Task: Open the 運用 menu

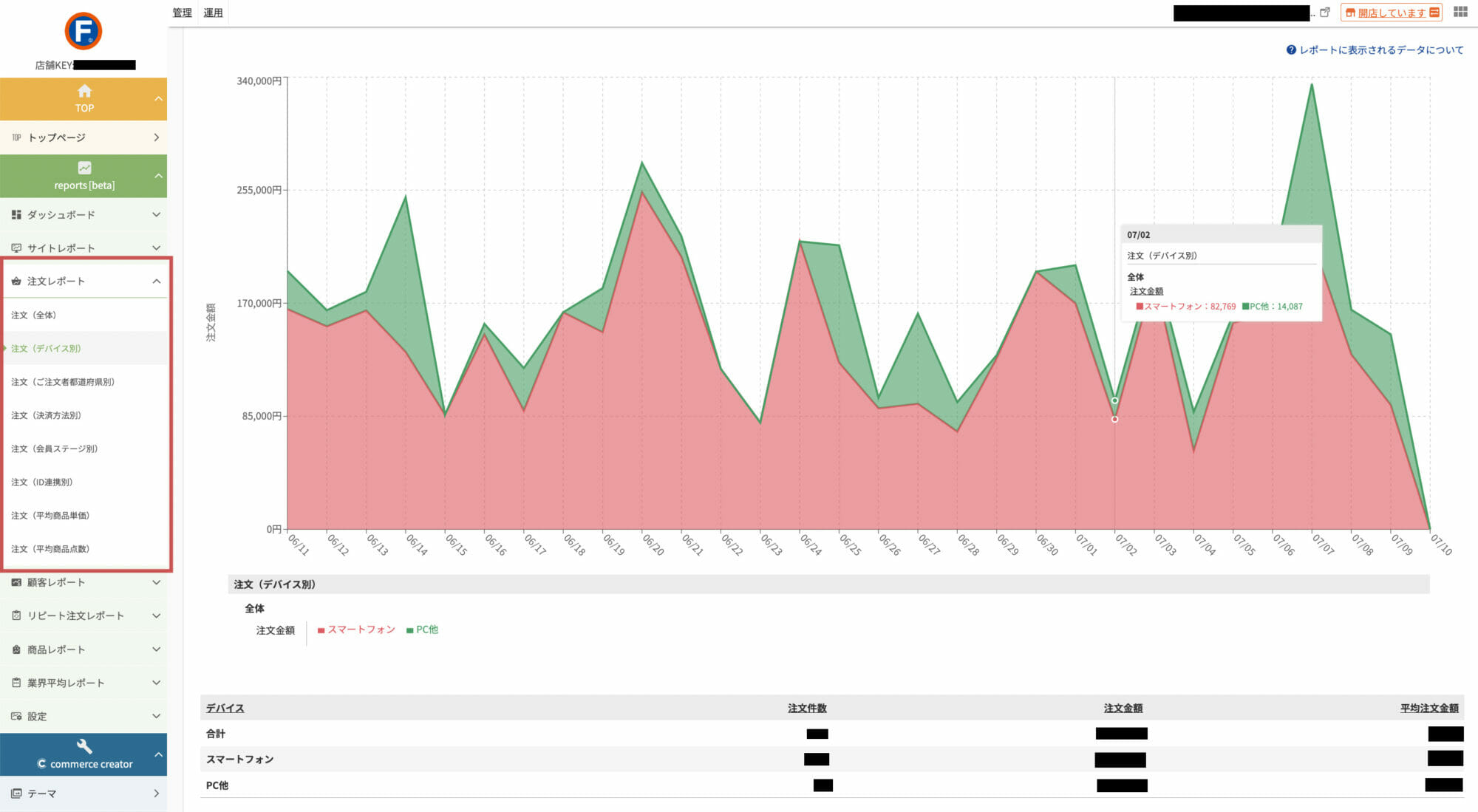Action: click(213, 13)
